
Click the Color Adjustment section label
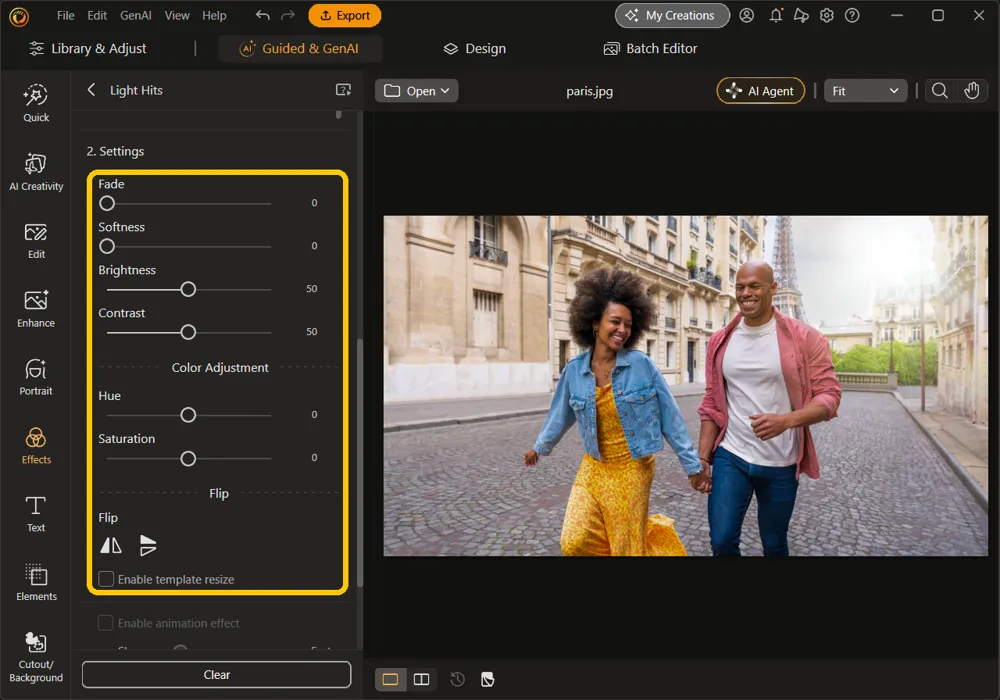[220, 368]
